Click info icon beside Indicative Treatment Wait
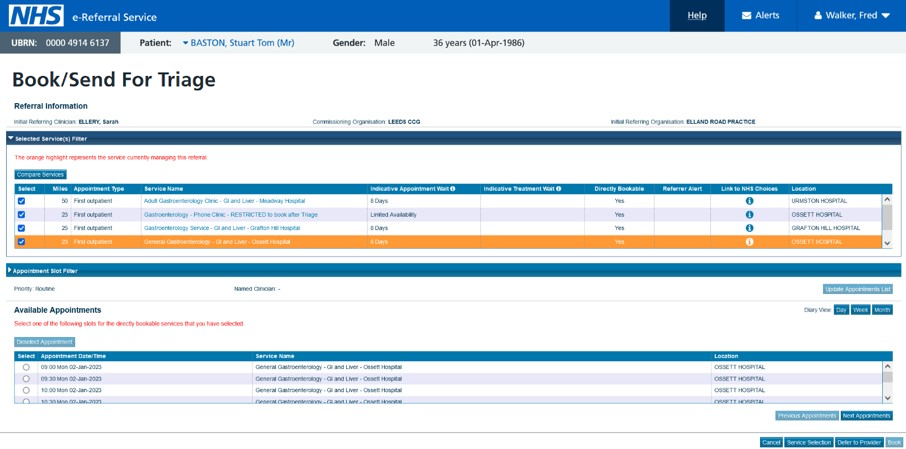This screenshot has height=449, width=906. click(559, 188)
